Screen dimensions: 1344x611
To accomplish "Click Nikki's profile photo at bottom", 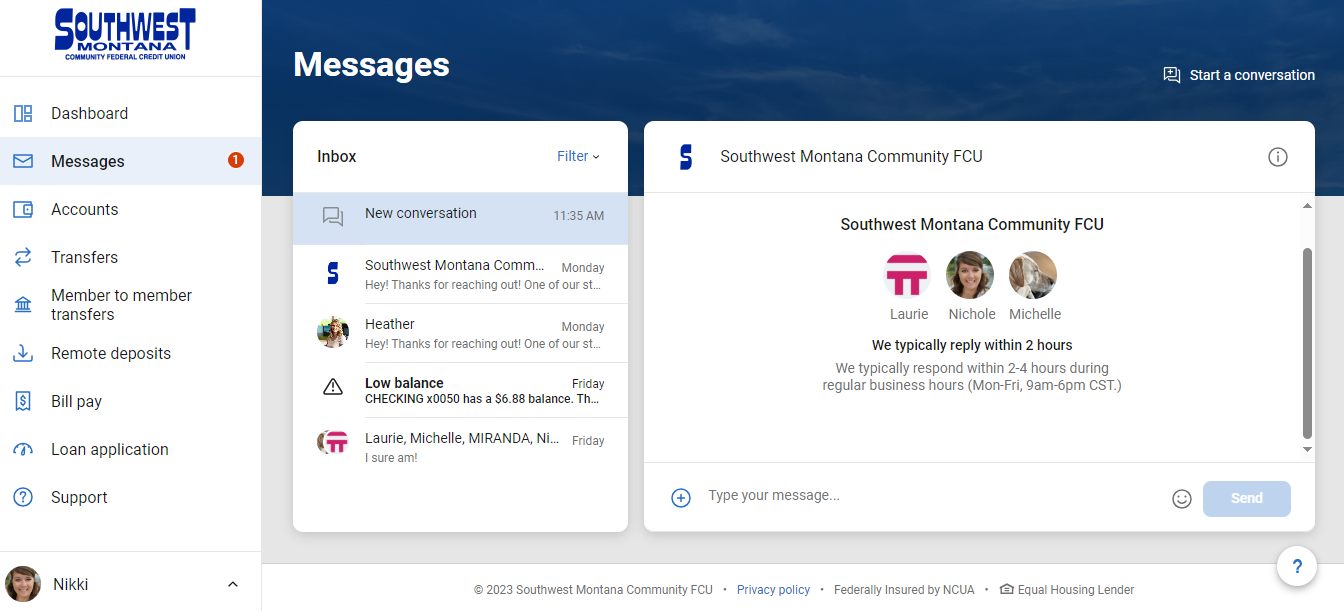I will click(x=23, y=584).
